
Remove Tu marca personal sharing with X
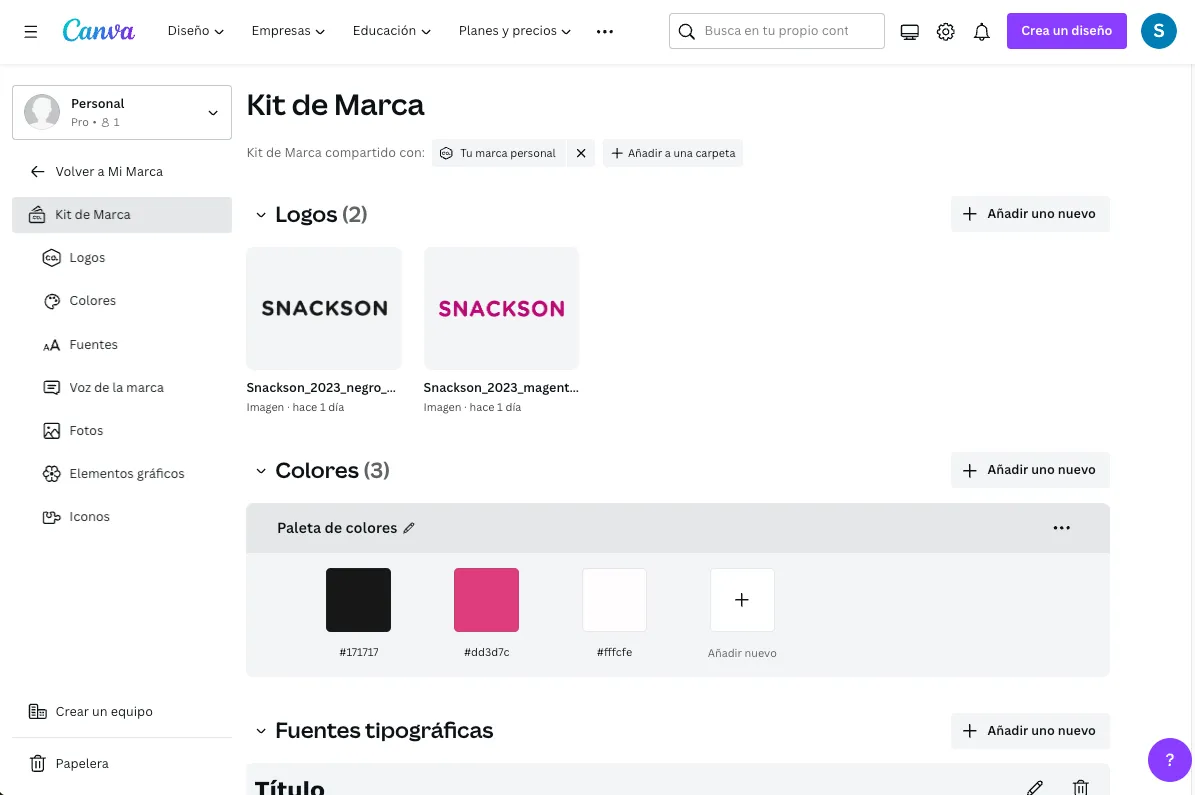click(581, 153)
